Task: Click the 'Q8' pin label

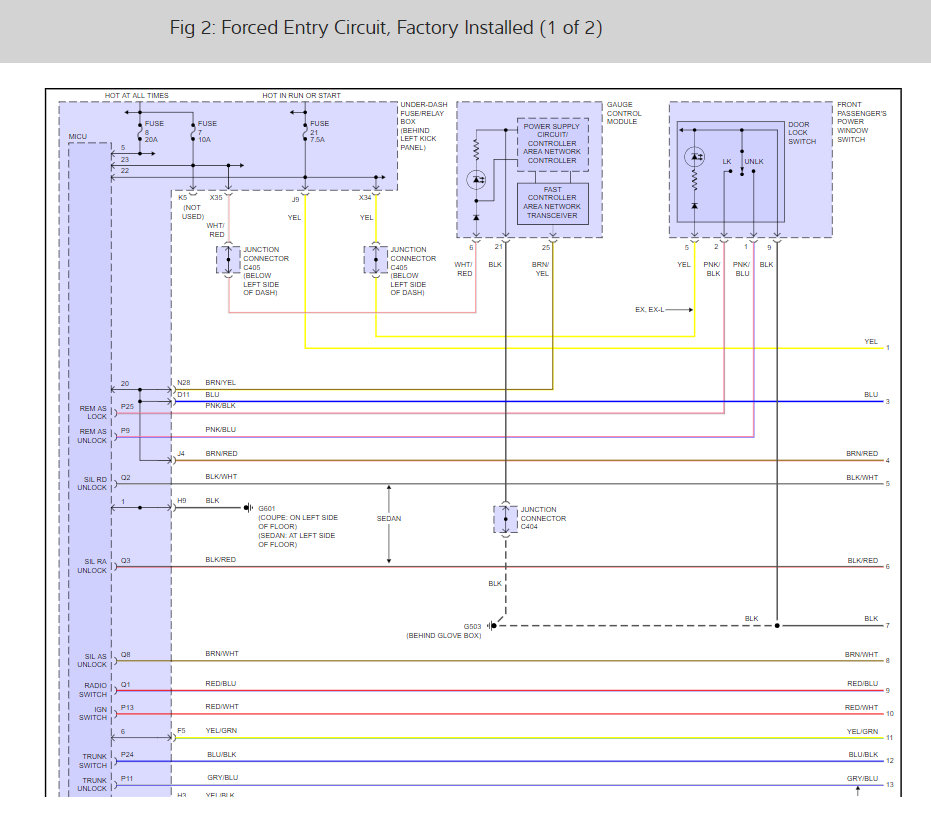Action: point(125,654)
